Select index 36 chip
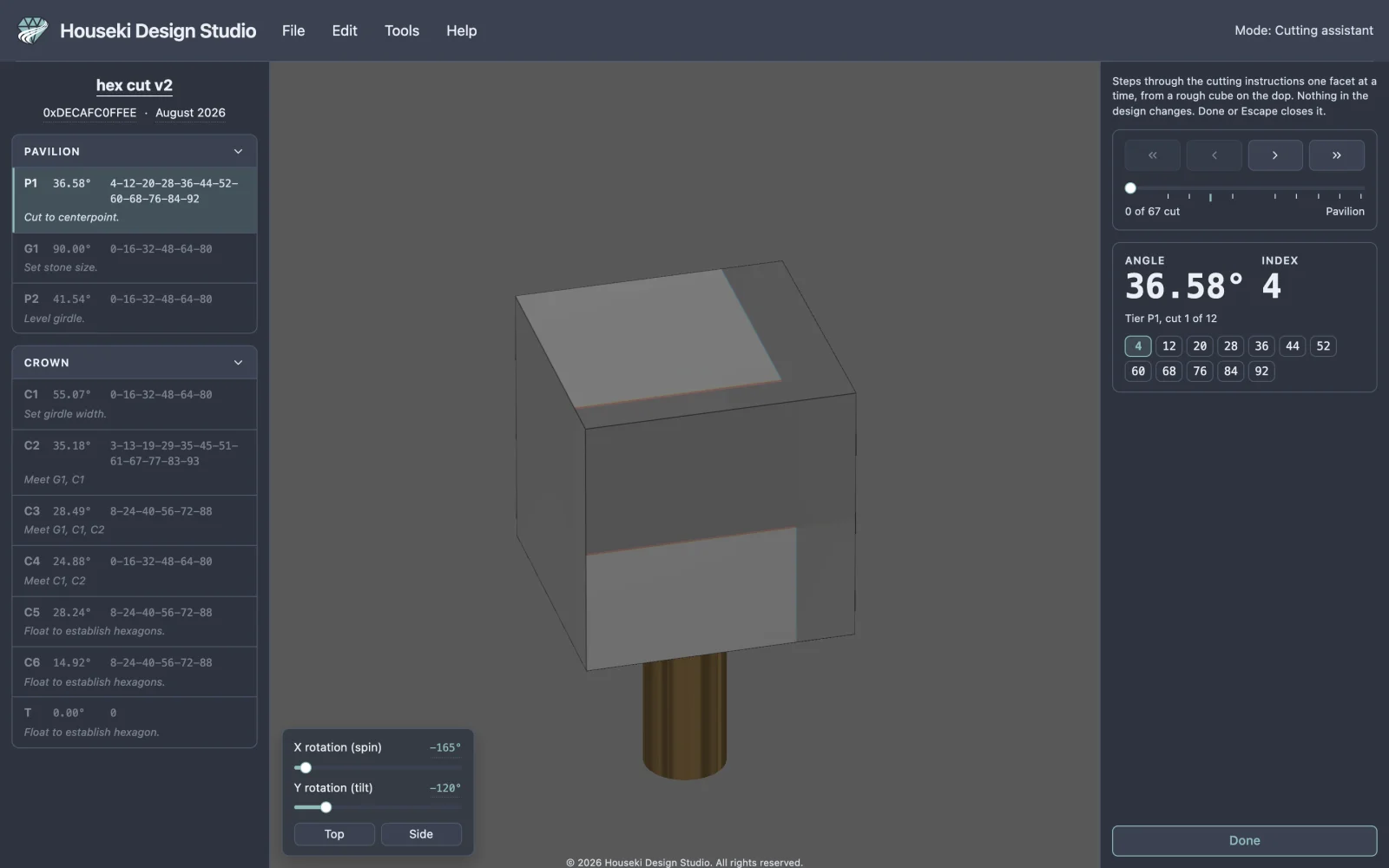 (1261, 346)
